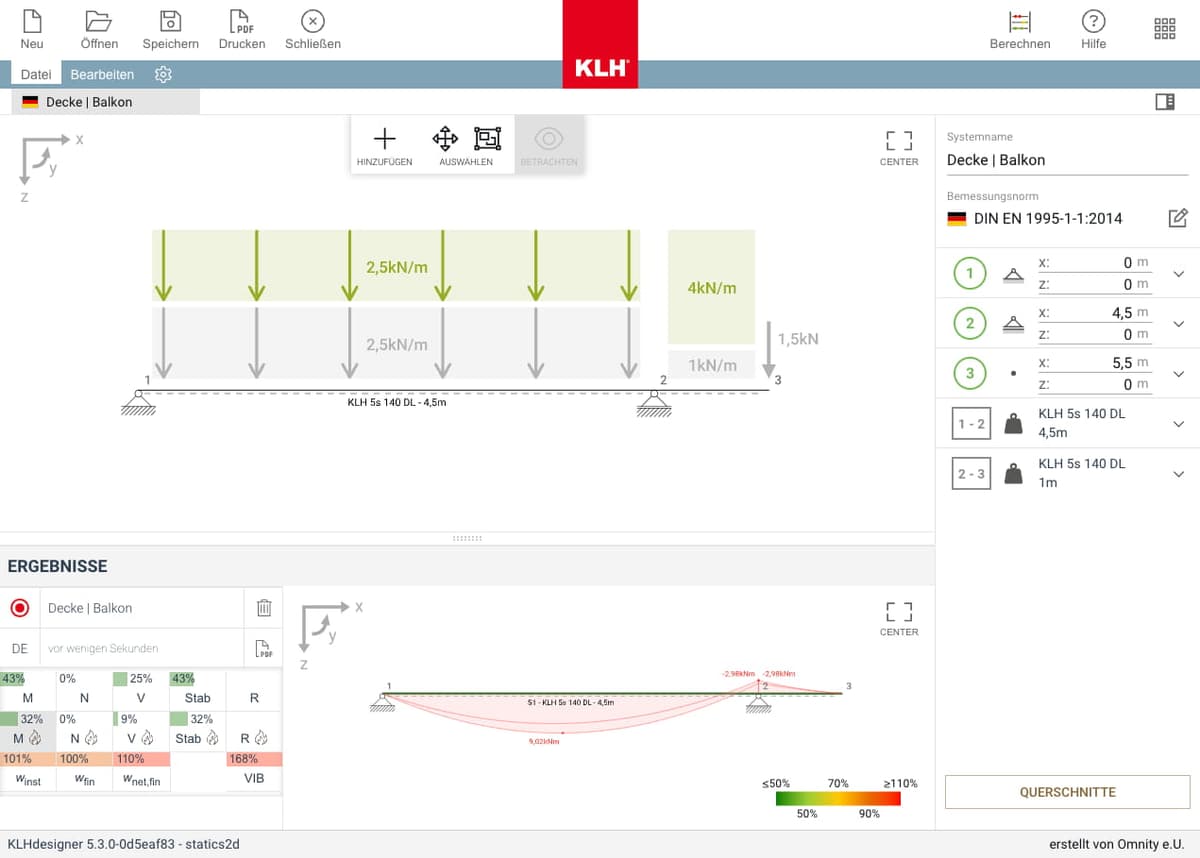Image resolution: width=1200 pixels, height=858 pixels.
Task: Delete results with the trash icon
Action: click(263, 607)
